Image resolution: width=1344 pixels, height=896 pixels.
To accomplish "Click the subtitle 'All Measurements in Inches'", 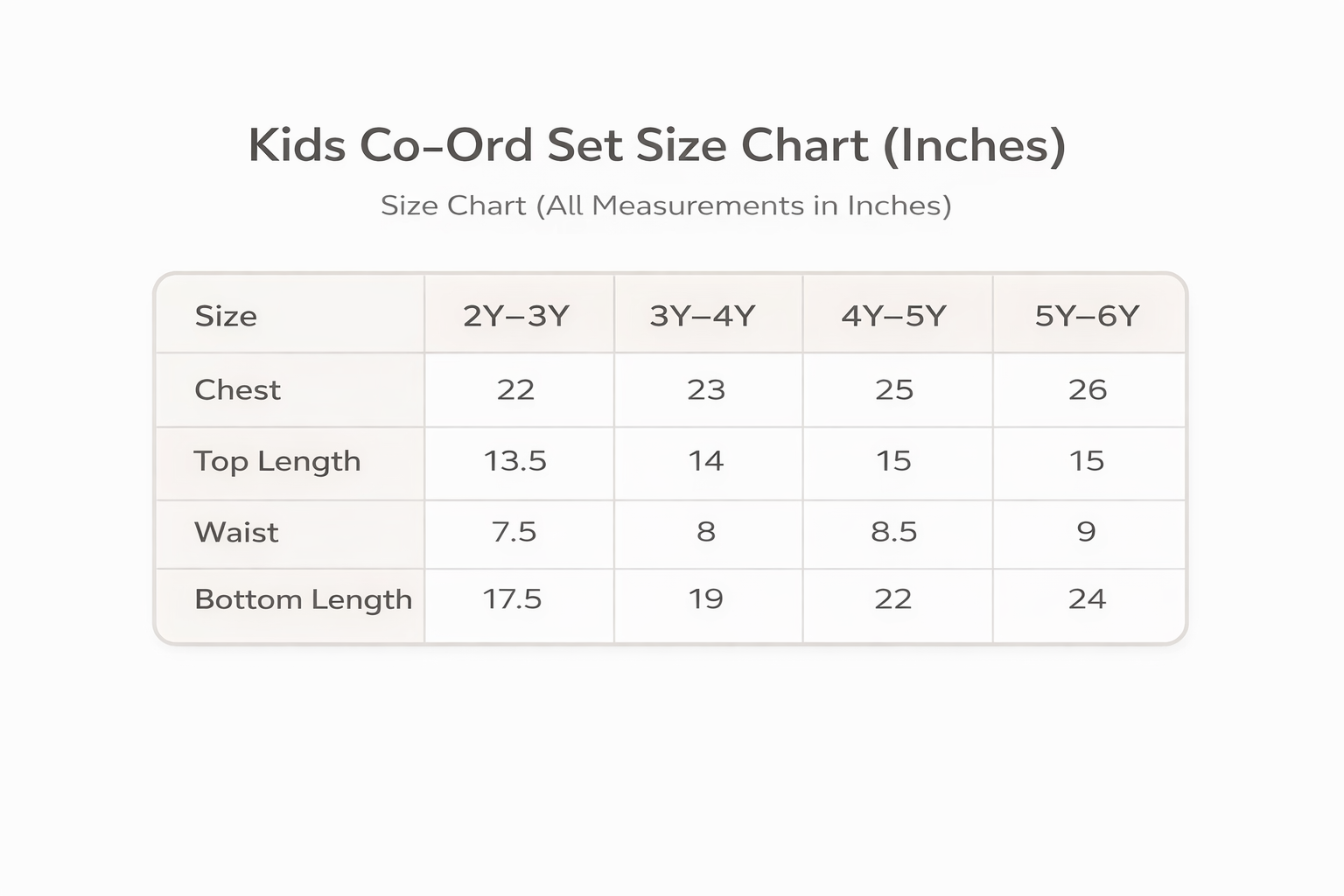I will pos(665,206).
